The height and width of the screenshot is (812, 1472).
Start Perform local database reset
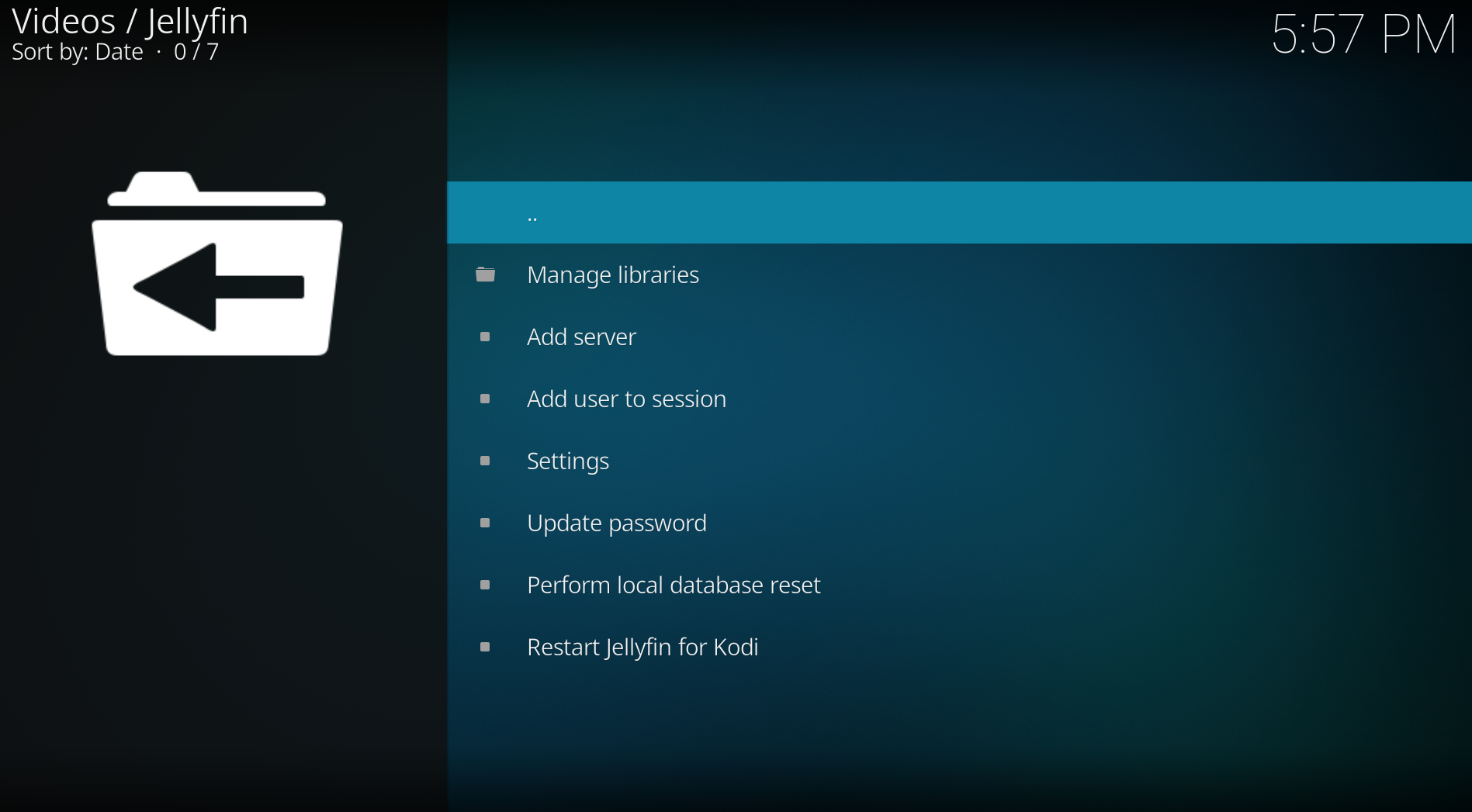[674, 585]
